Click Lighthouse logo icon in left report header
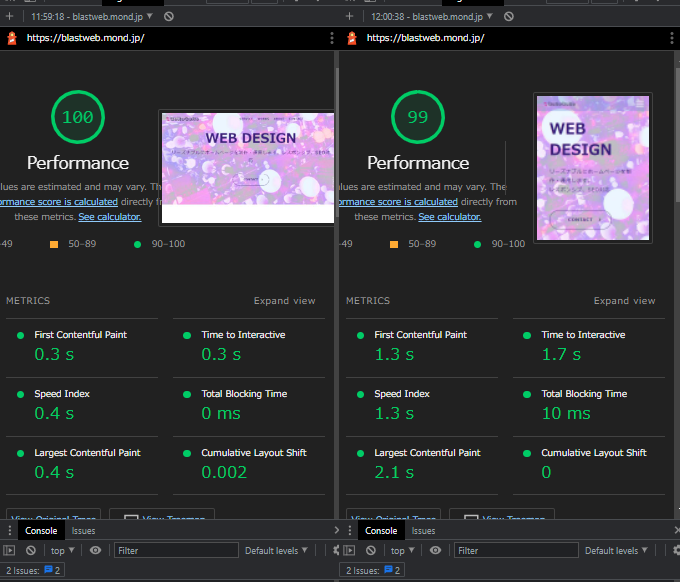 coord(12,38)
